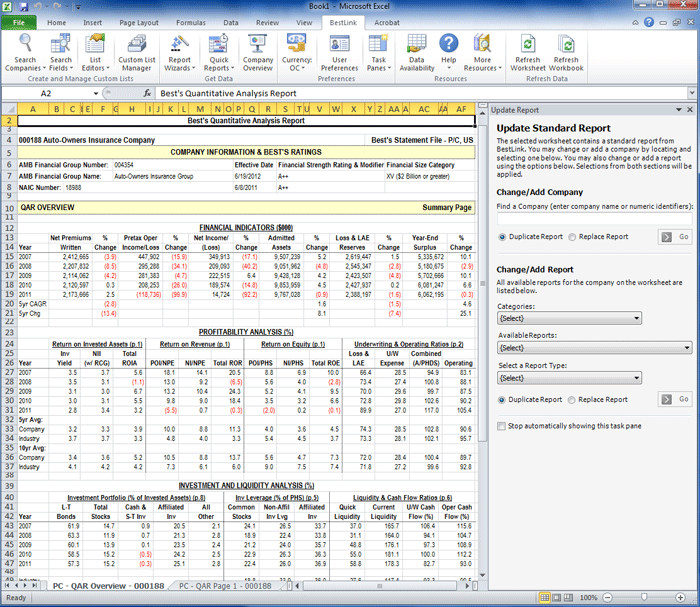Click the formula bar text
This screenshot has height=607, width=700.
(228, 93)
